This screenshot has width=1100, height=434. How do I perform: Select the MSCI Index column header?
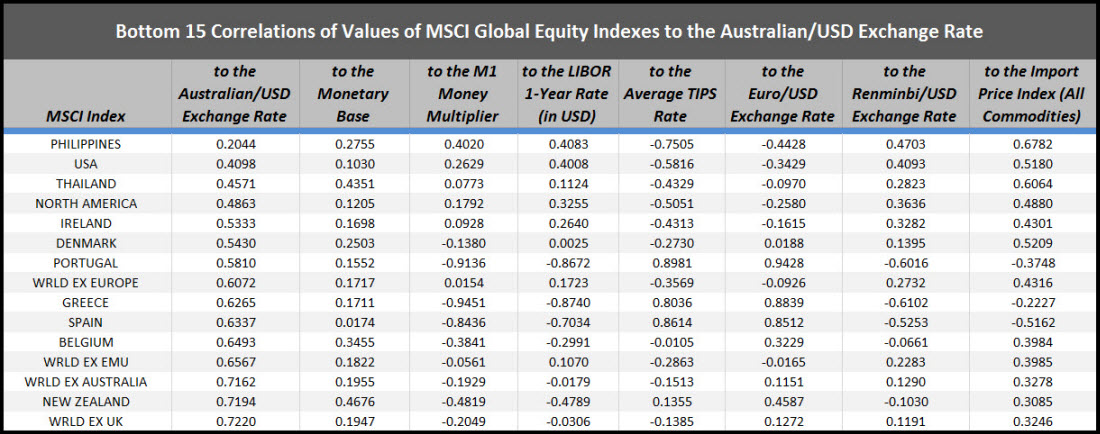point(86,116)
